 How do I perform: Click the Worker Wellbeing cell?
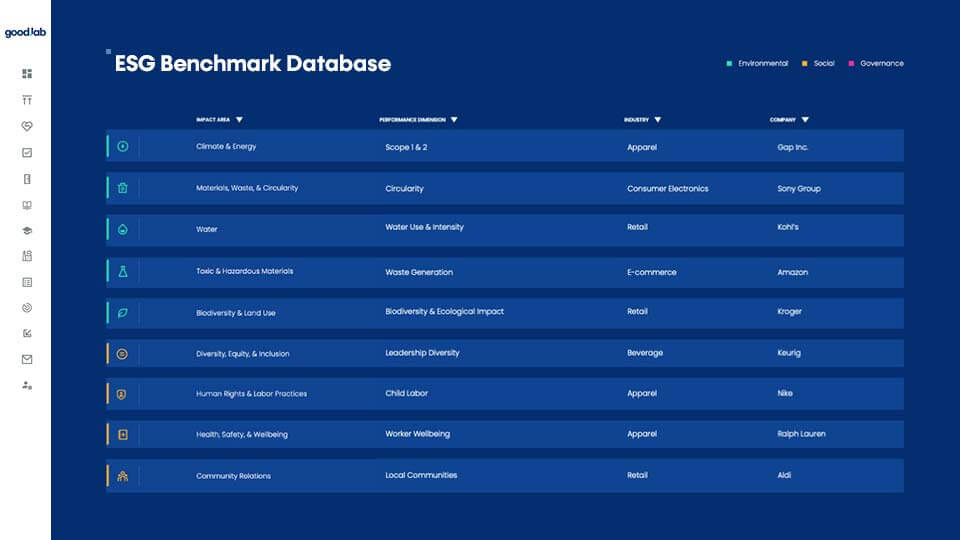(x=418, y=433)
